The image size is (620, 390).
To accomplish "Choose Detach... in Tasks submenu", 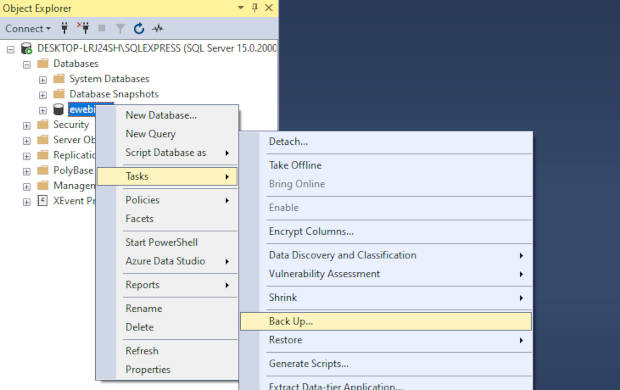I will tap(386, 142).
